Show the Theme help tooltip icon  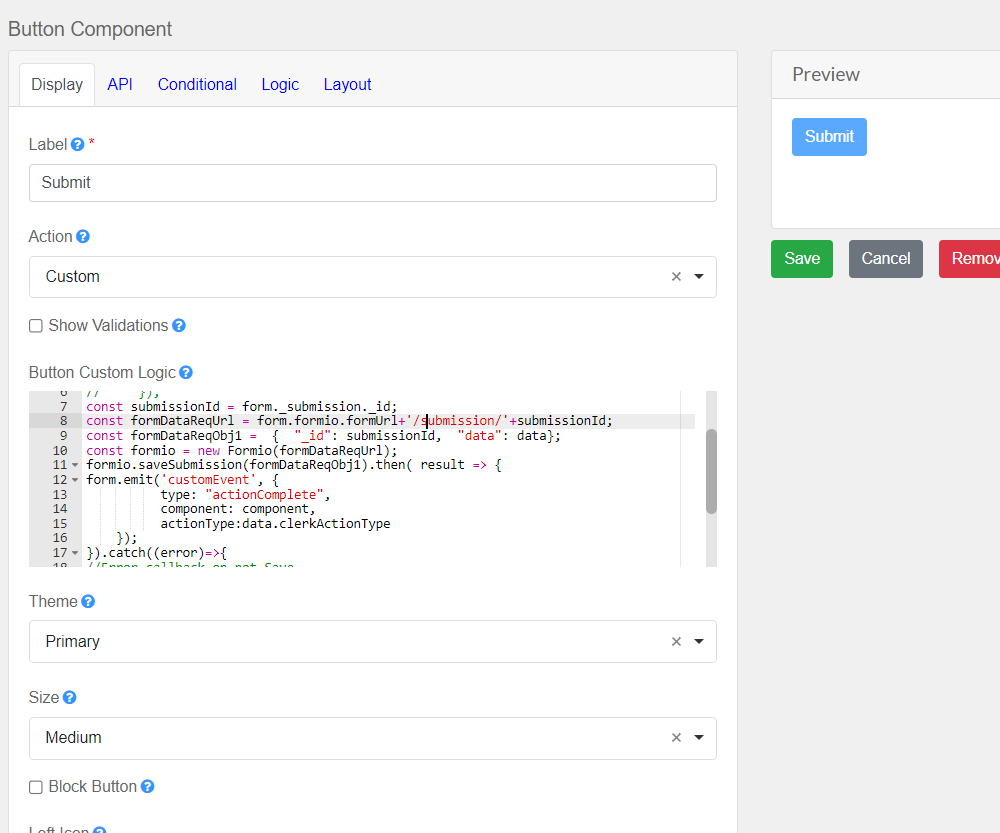88,601
